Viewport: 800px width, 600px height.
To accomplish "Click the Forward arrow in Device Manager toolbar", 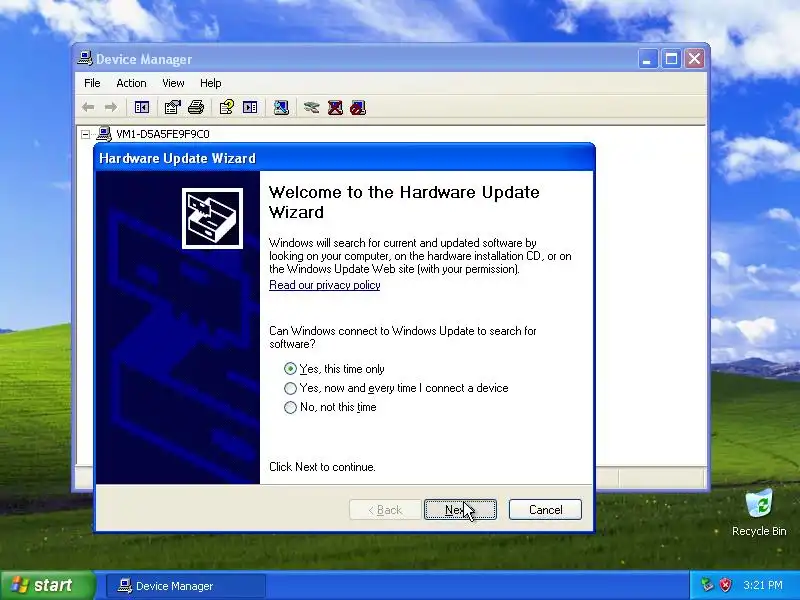I will 111,108.
